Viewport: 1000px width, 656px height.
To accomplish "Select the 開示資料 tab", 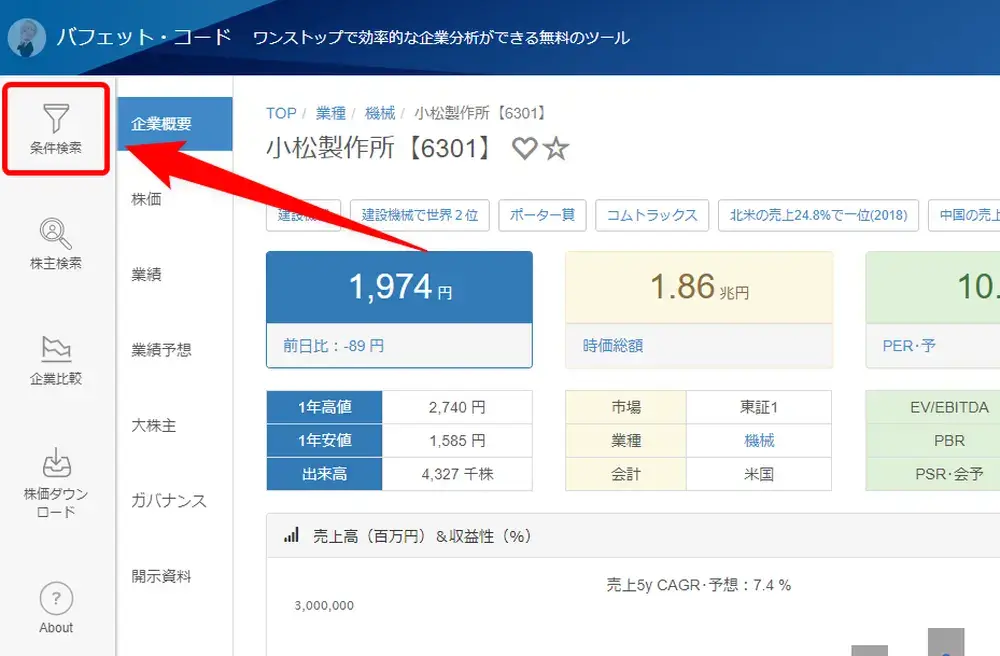I will pos(161,576).
